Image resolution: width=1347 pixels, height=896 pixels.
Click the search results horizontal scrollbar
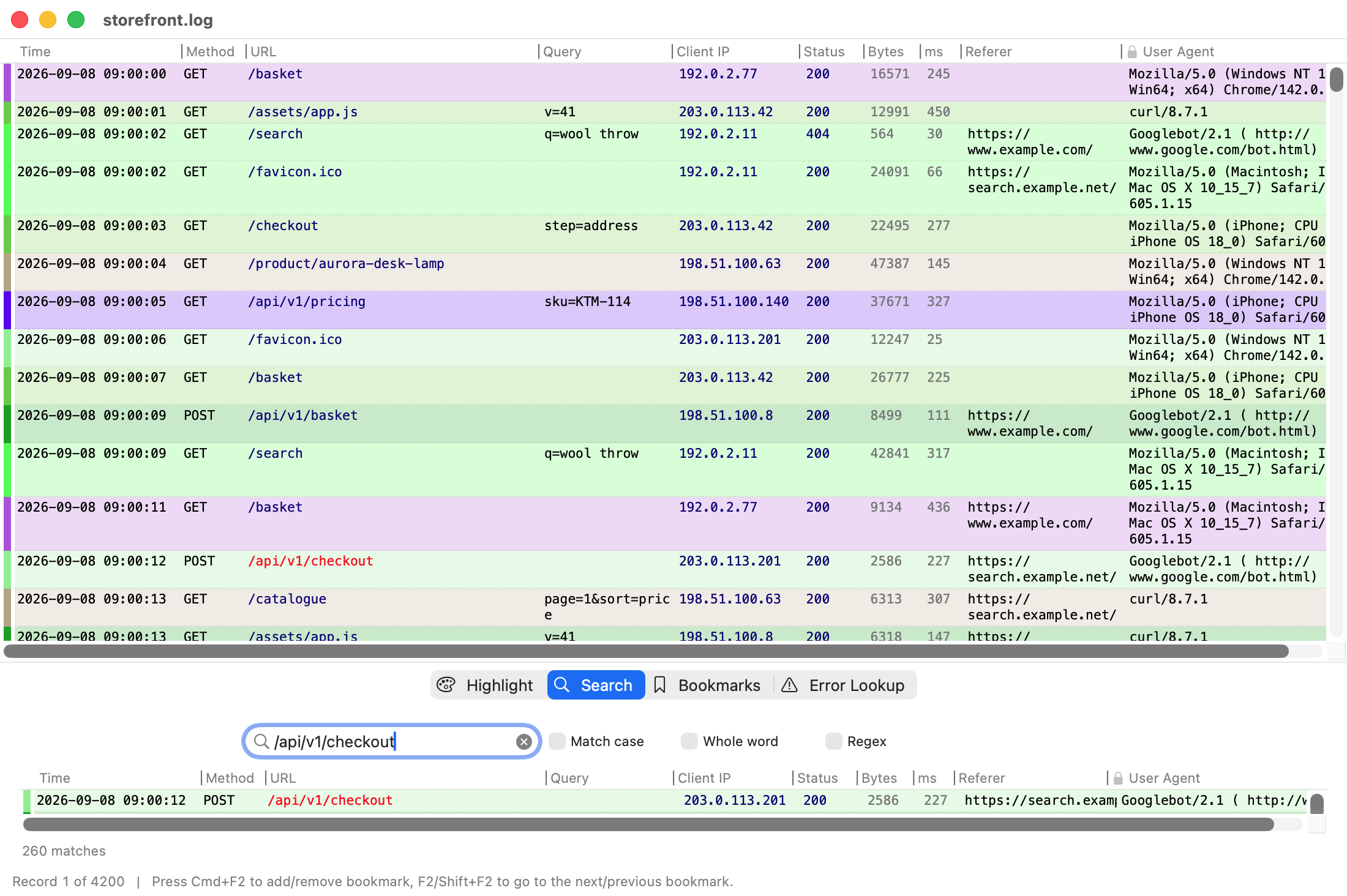click(648, 824)
